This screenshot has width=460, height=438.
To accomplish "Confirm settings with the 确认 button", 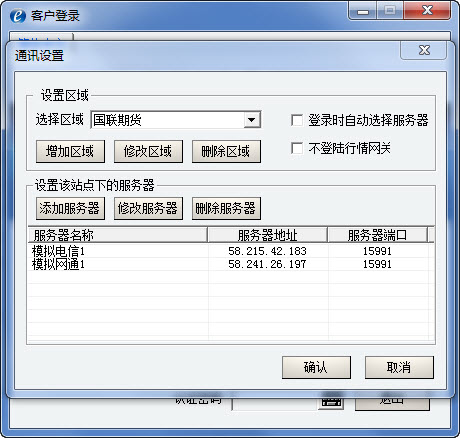I will tap(316, 367).
